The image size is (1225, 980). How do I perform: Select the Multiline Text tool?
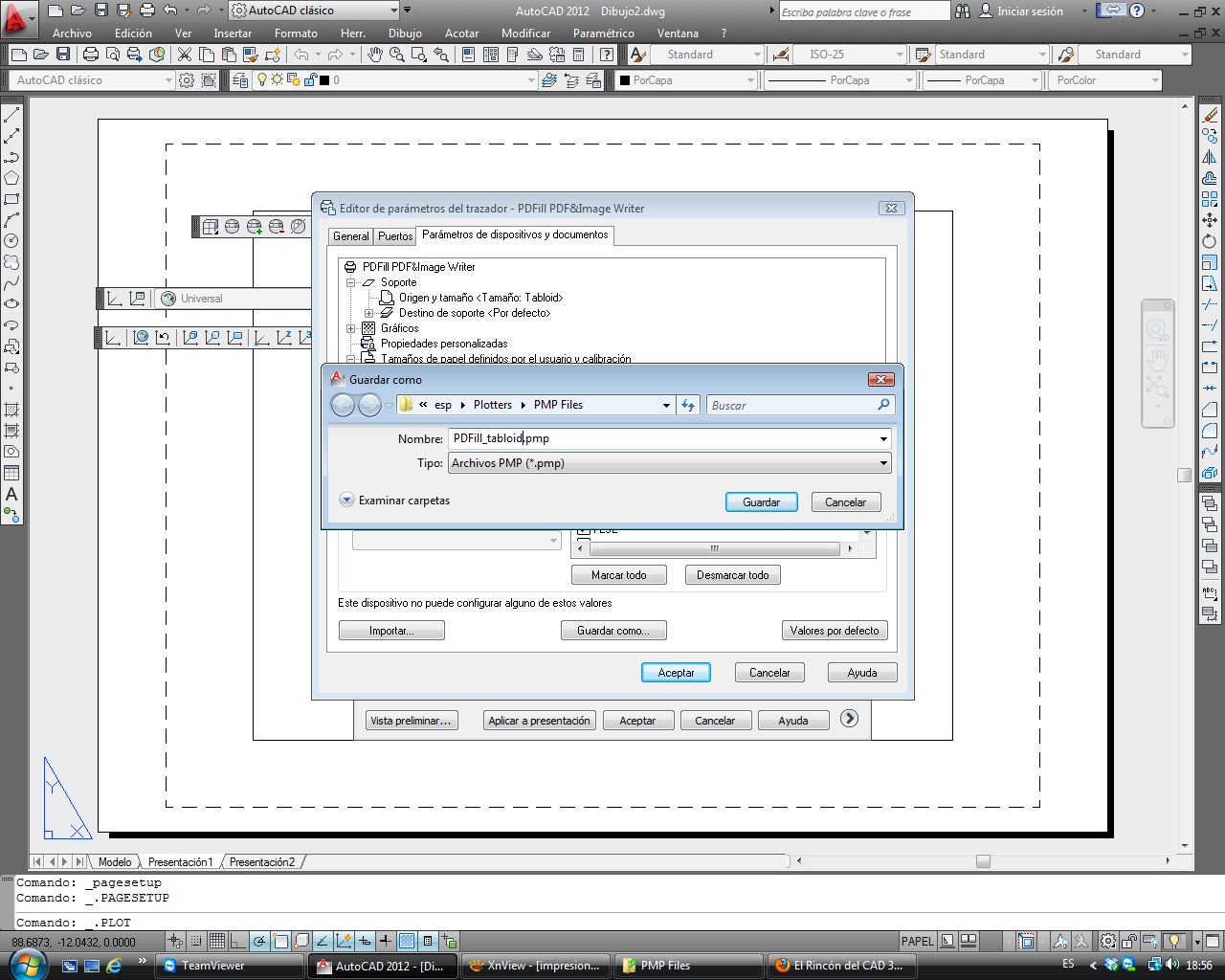(11, 494)
